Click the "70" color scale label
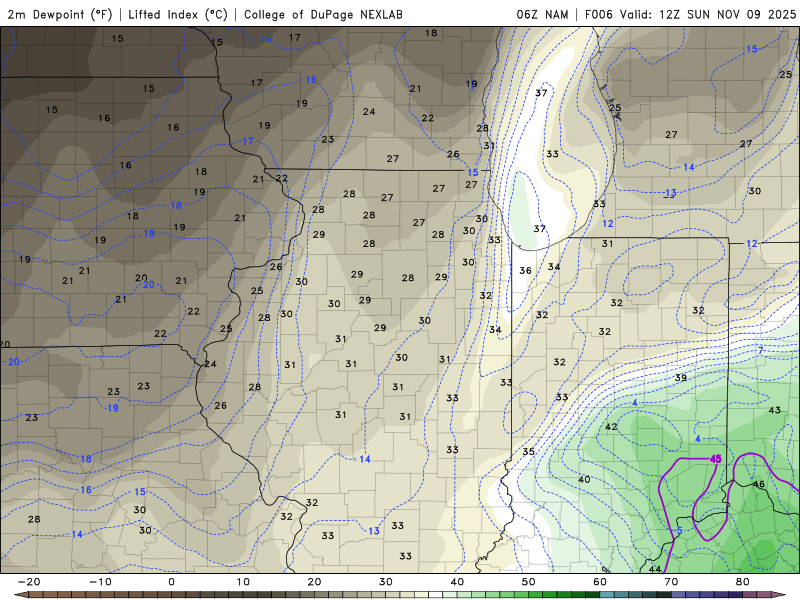800x600 pixels. (x=671, y=582)
